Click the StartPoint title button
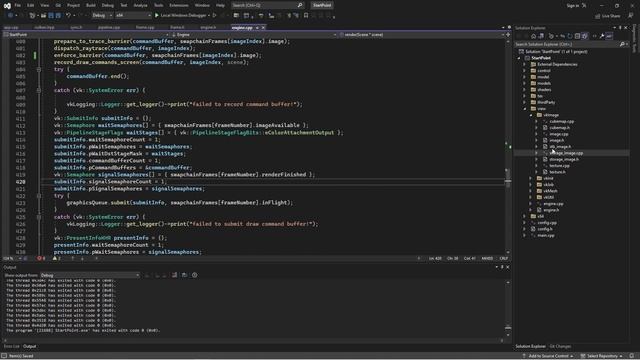The height and width of the screenshot is (360, 640). point(322,5)
